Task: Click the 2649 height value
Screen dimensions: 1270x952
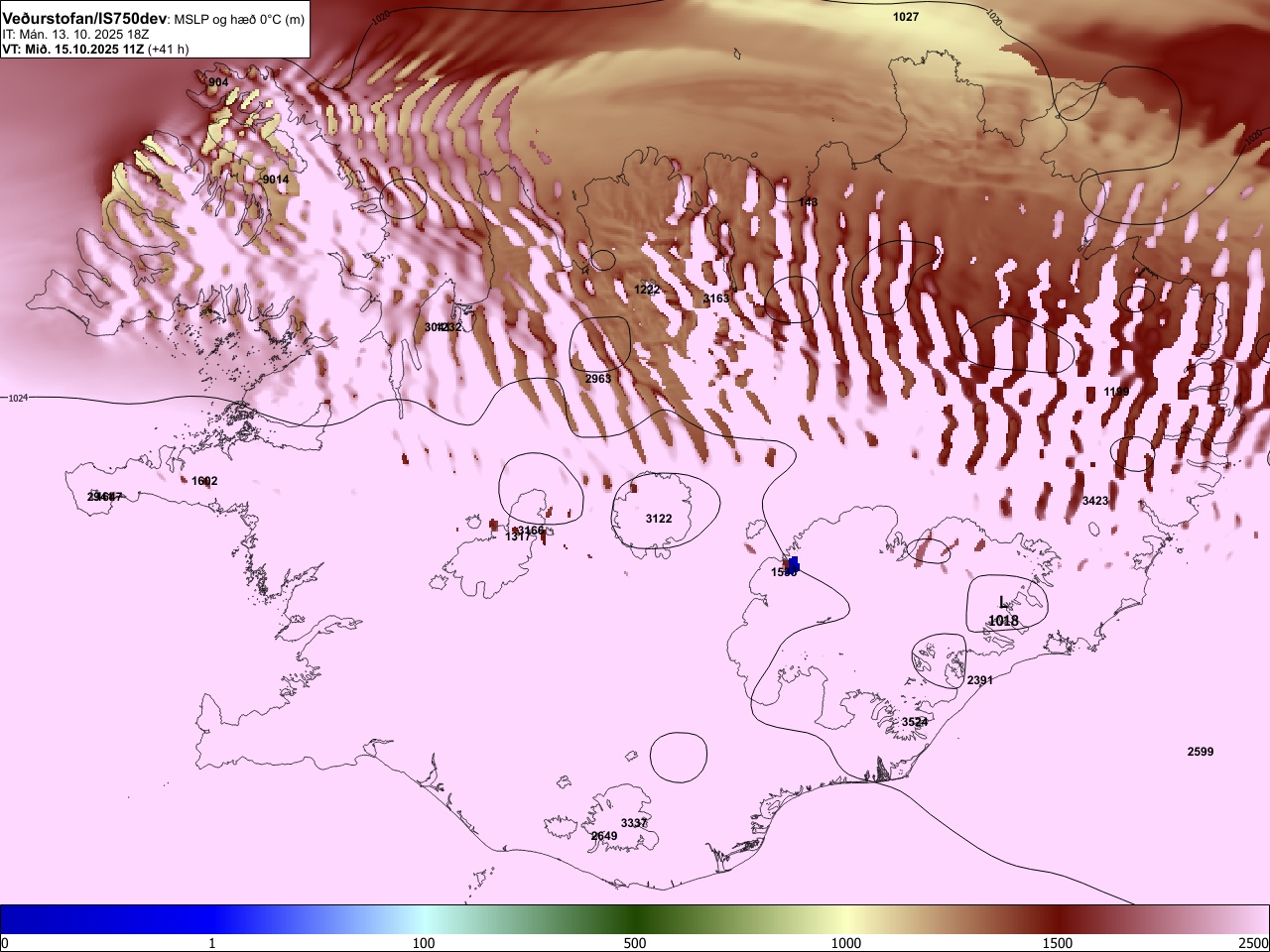Action: [604, 836]
